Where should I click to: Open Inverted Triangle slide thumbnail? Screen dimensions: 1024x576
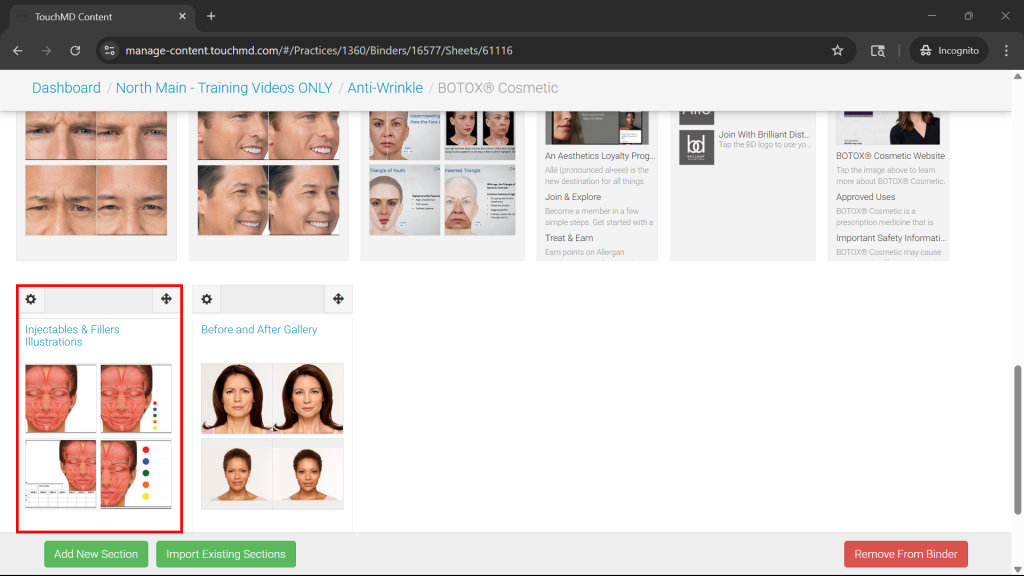(x=480, y=200)
